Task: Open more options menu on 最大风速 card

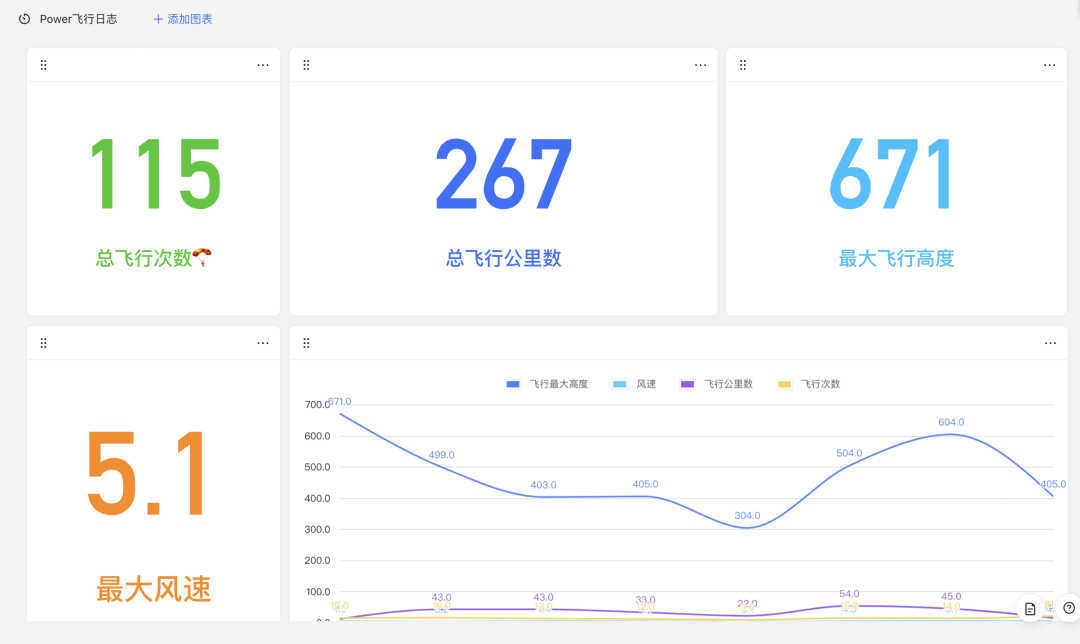Action: (263, 343)
